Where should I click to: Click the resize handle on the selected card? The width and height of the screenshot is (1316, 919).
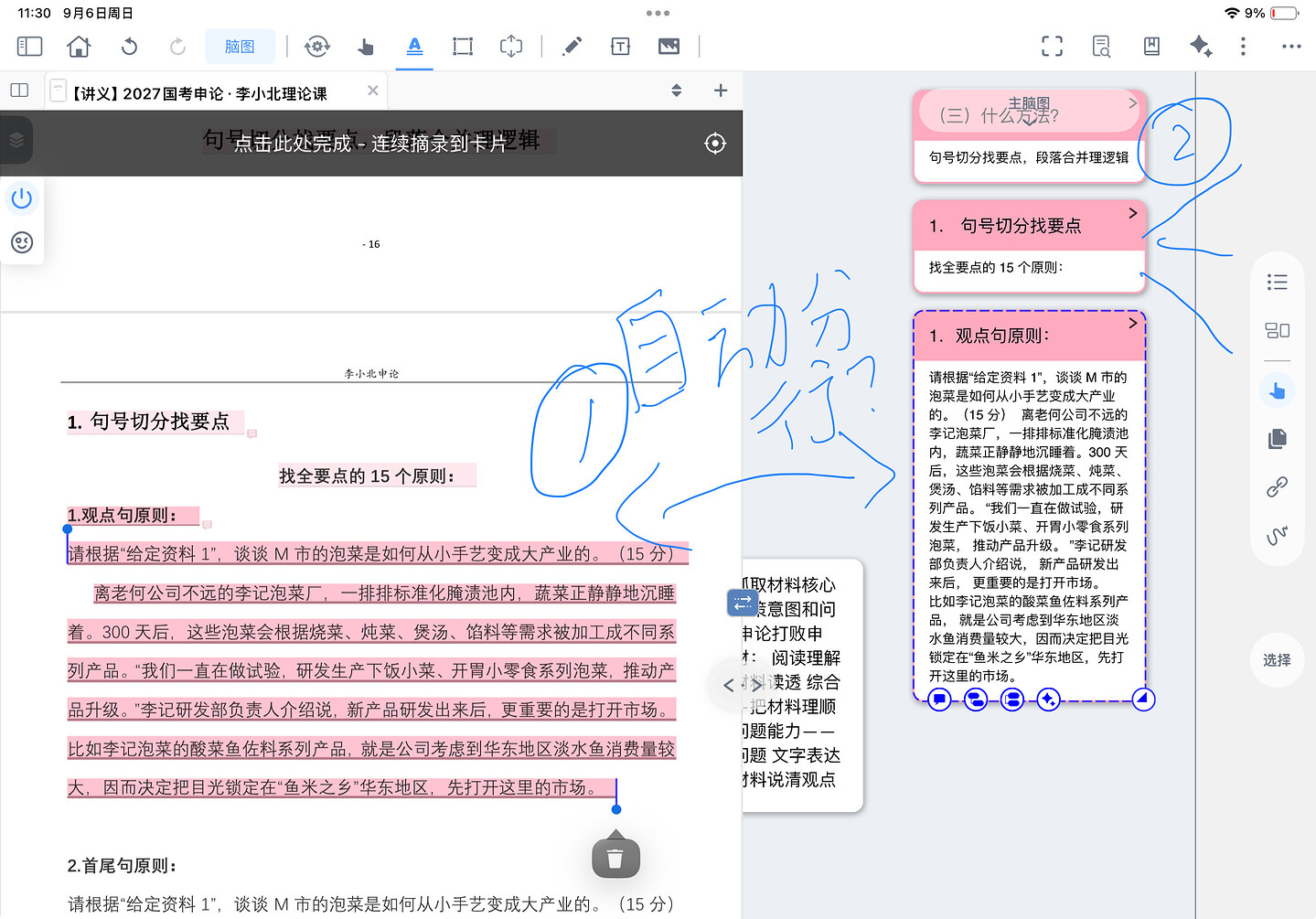pos(1143,700)
